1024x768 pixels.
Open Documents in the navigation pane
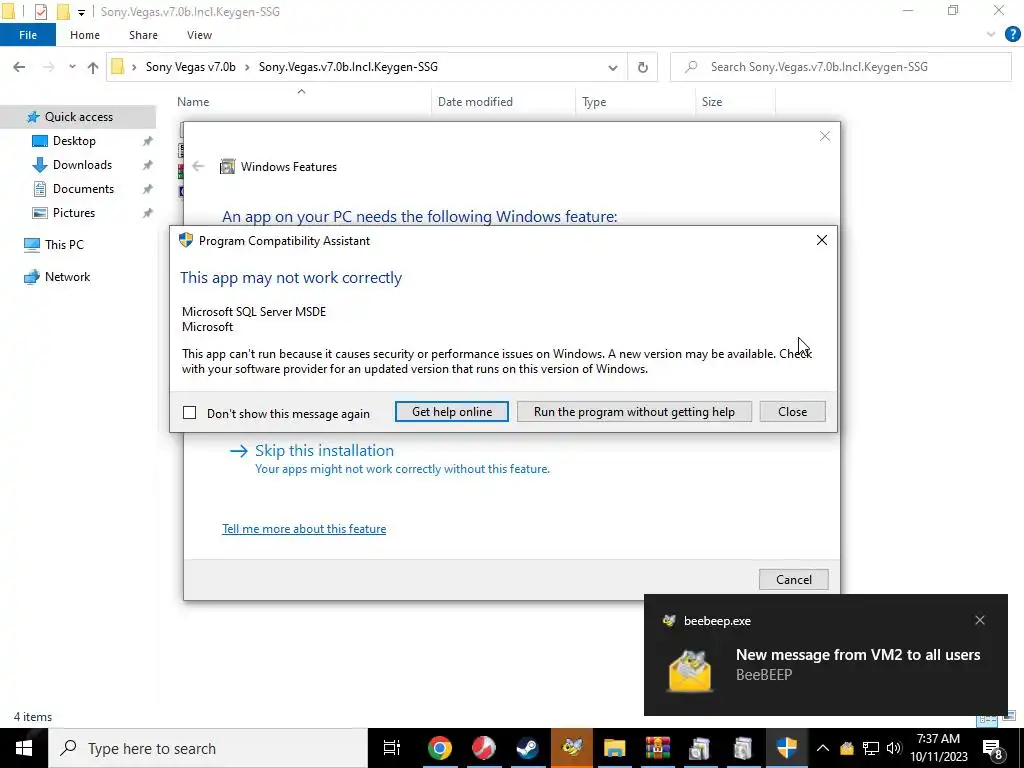(x=83, y=189)
